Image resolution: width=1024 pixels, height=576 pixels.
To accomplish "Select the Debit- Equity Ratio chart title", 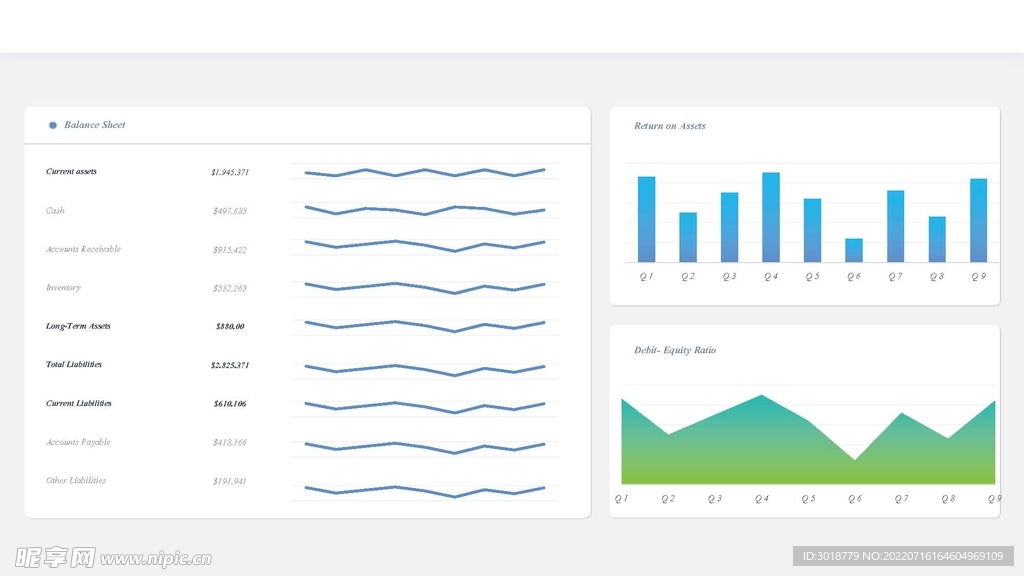I will 675,350.
